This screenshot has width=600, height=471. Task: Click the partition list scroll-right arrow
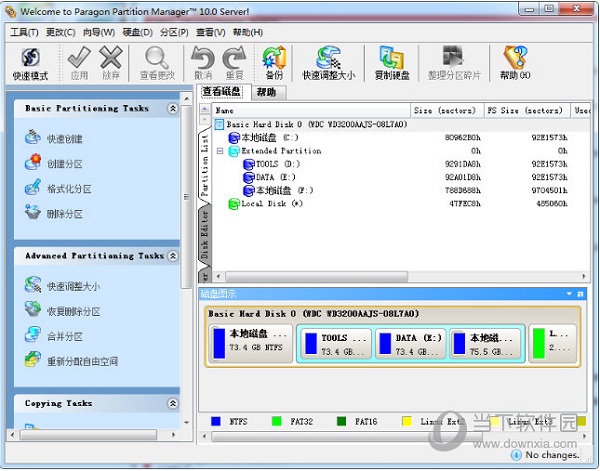point(584,276)
